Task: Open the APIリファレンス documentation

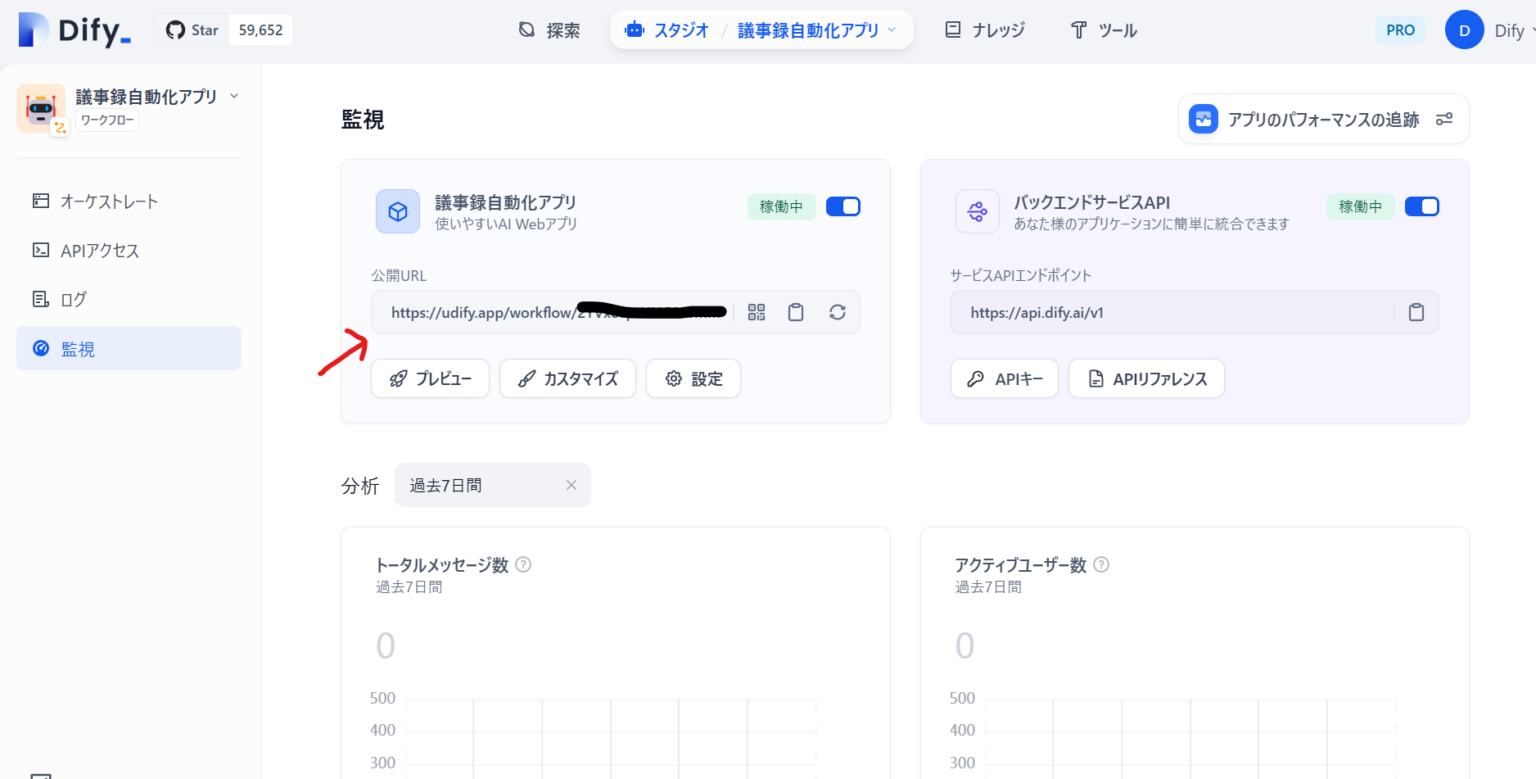Action: (1146, 378)
